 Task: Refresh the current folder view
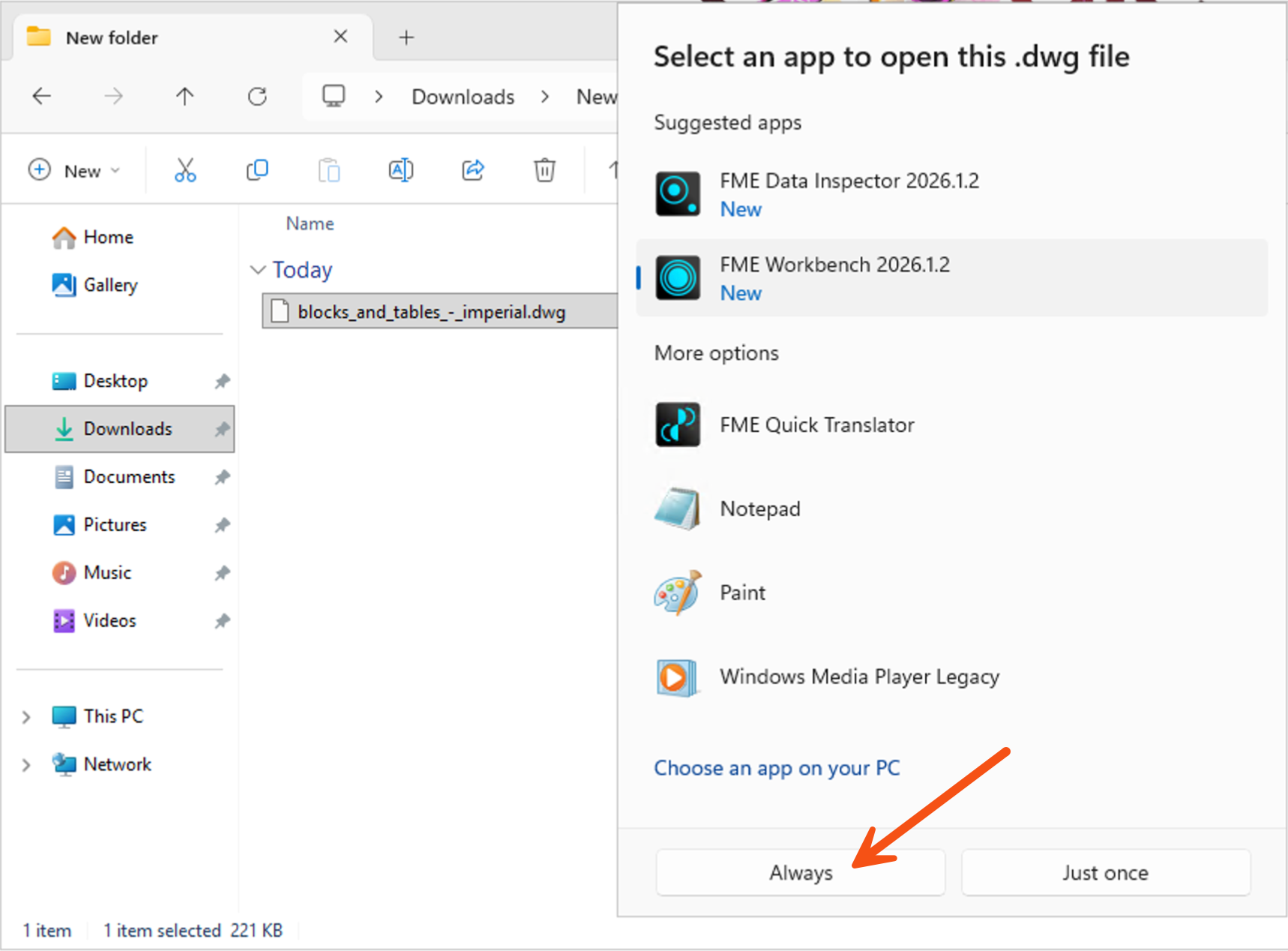257,96
